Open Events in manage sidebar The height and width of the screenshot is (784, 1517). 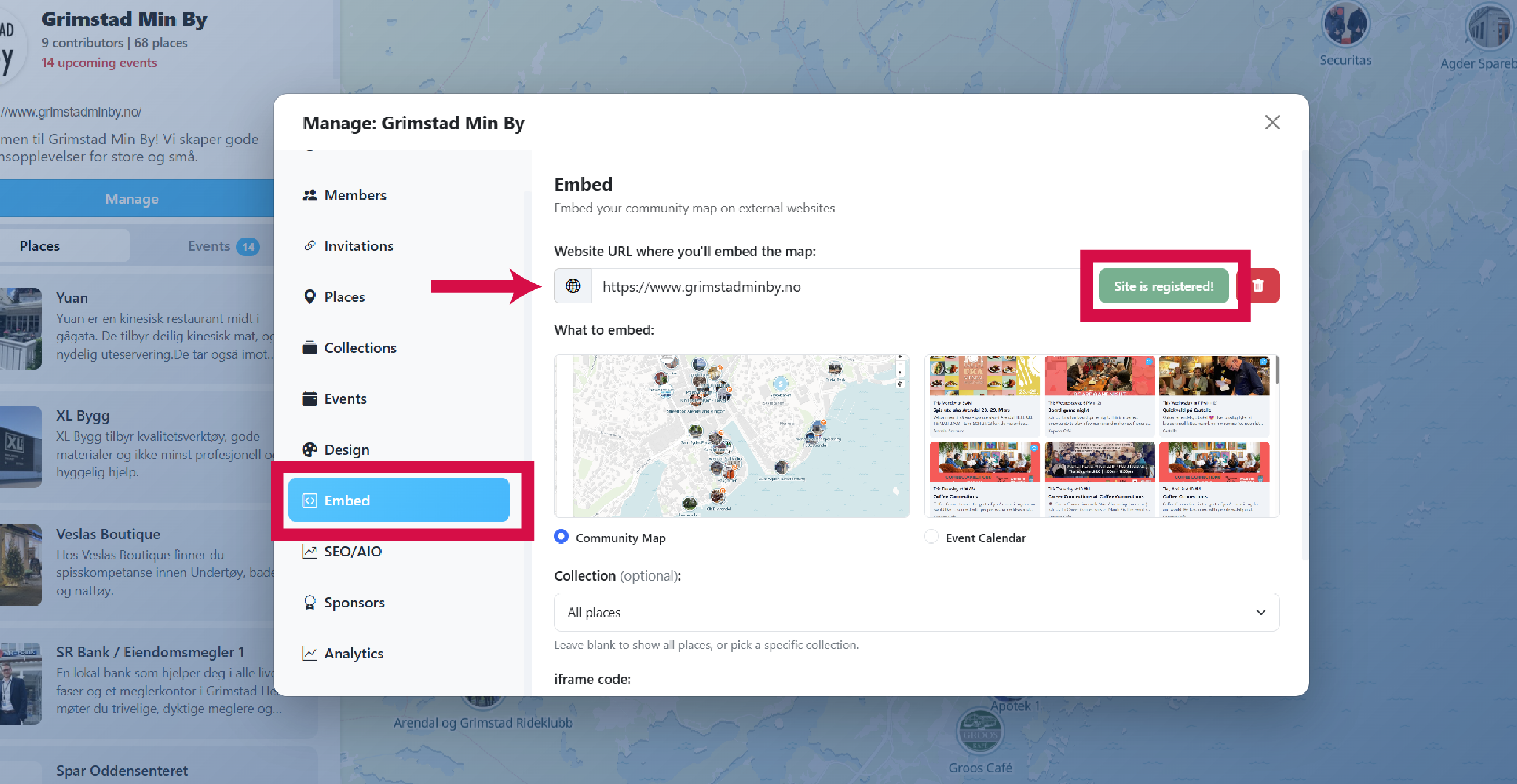point(399,399)
